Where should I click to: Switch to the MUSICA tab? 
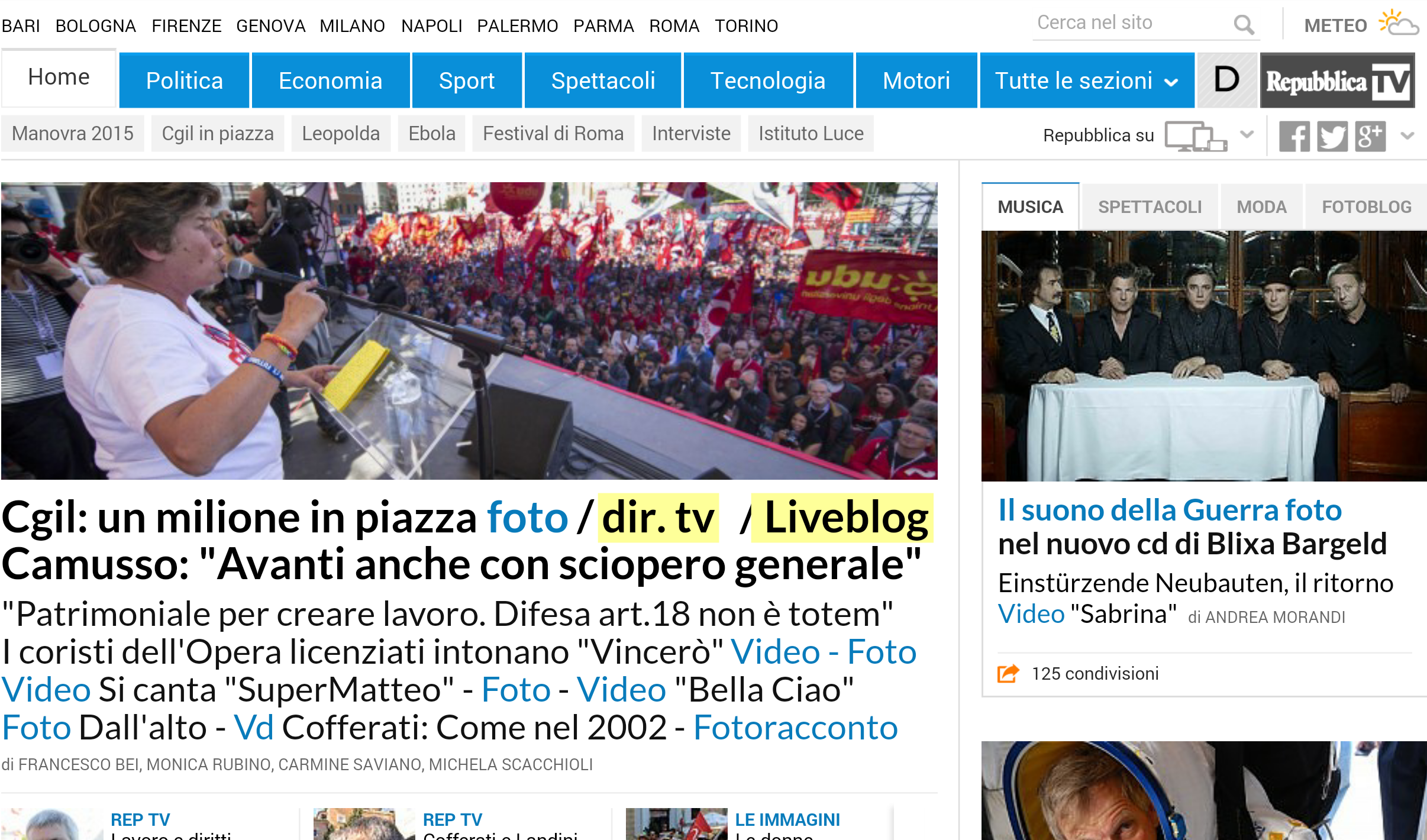pyautogui.click(x=1030, y=207)
